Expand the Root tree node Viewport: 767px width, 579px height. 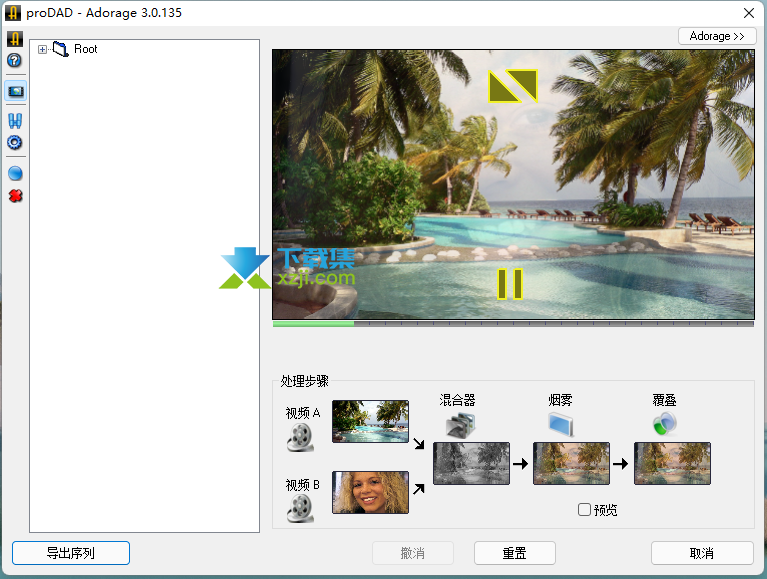point(43,49)
